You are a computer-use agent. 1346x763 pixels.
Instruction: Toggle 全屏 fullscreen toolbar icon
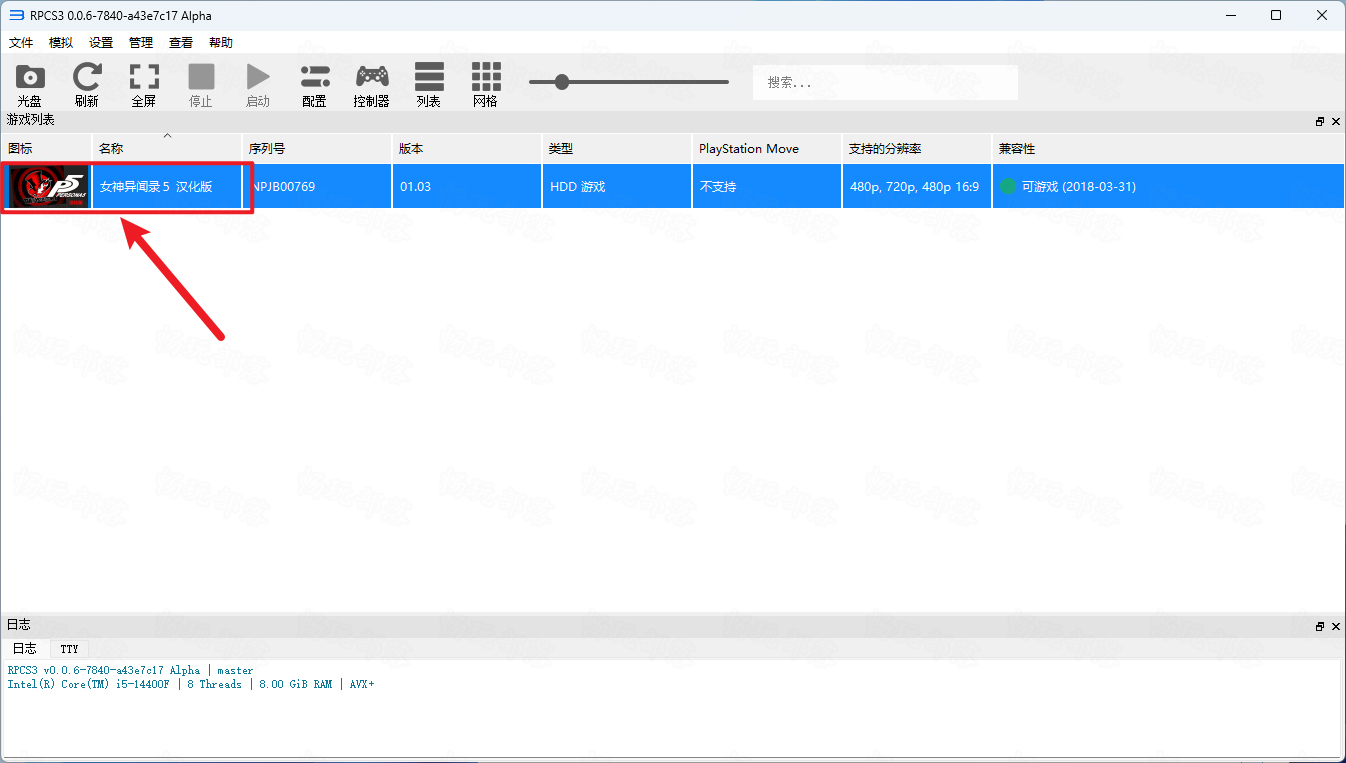(x=144, y=77)
